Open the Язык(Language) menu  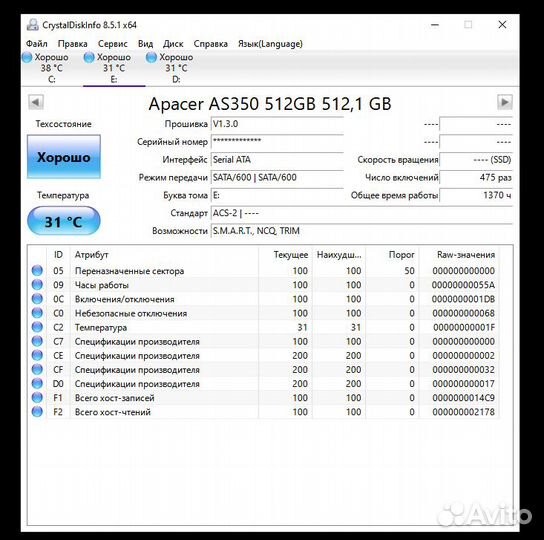click(x=270, y=44)
